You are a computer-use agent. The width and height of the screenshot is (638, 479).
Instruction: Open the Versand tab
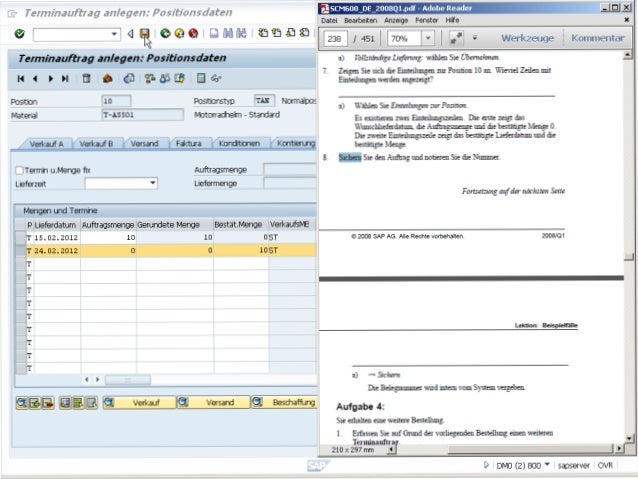click(x=144, y=144)
